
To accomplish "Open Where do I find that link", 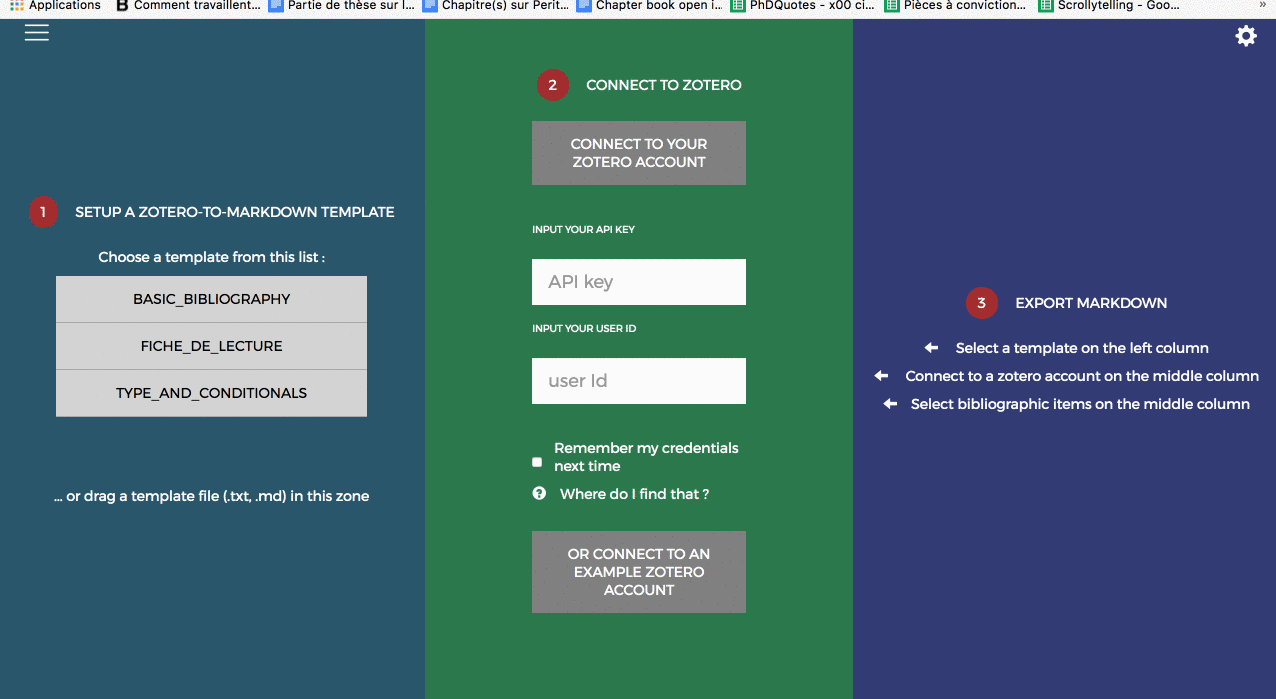I will (634, 494).
